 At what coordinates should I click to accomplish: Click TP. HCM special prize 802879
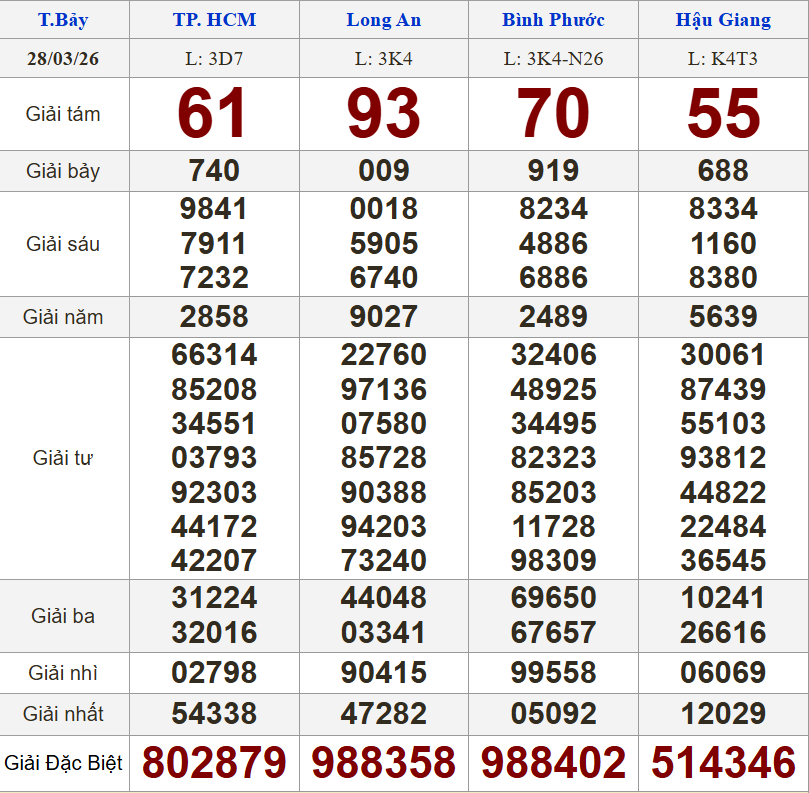pyautogui.click(x=214, y=763)
